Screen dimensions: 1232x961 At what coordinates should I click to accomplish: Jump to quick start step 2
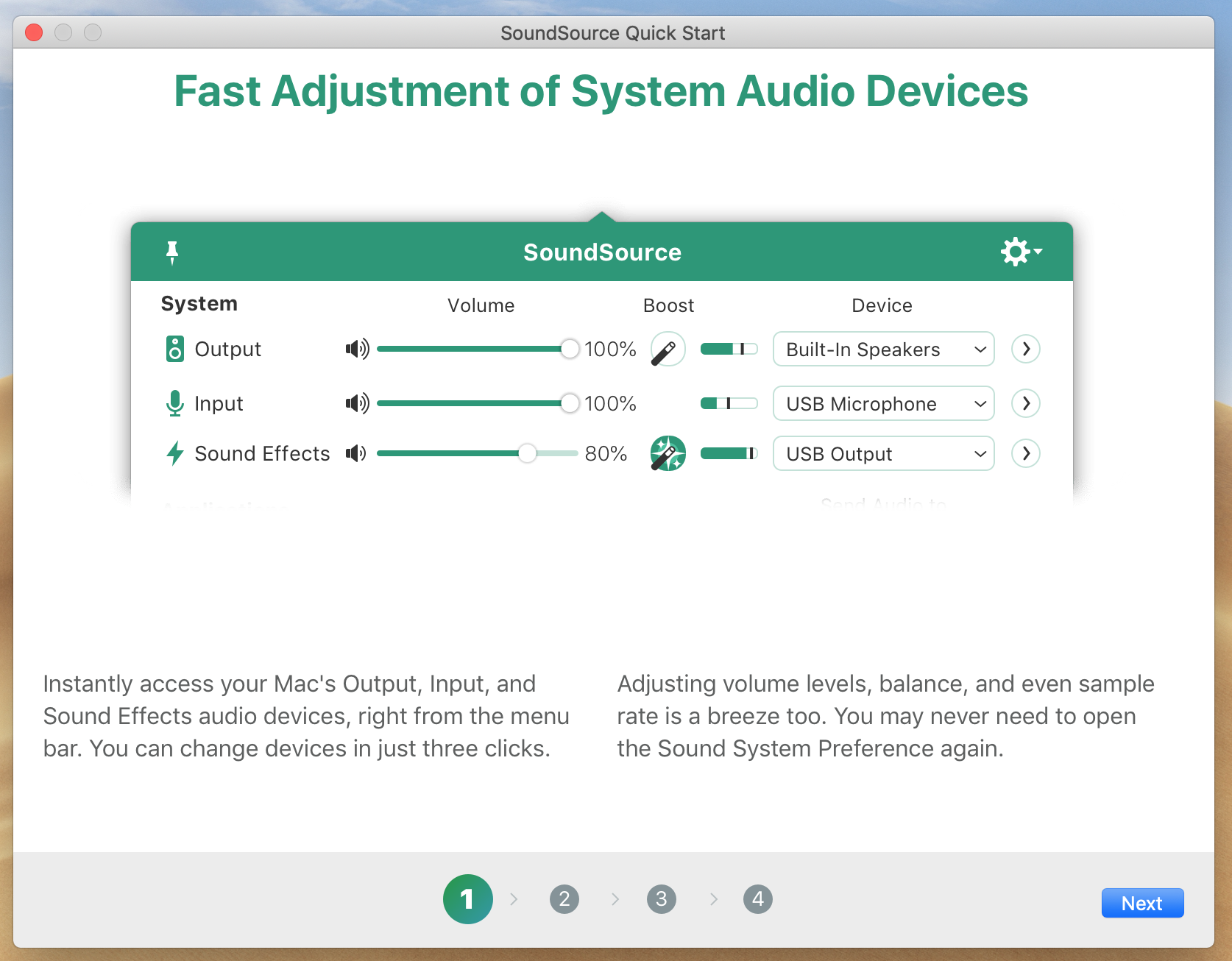[x=564, y=899]
